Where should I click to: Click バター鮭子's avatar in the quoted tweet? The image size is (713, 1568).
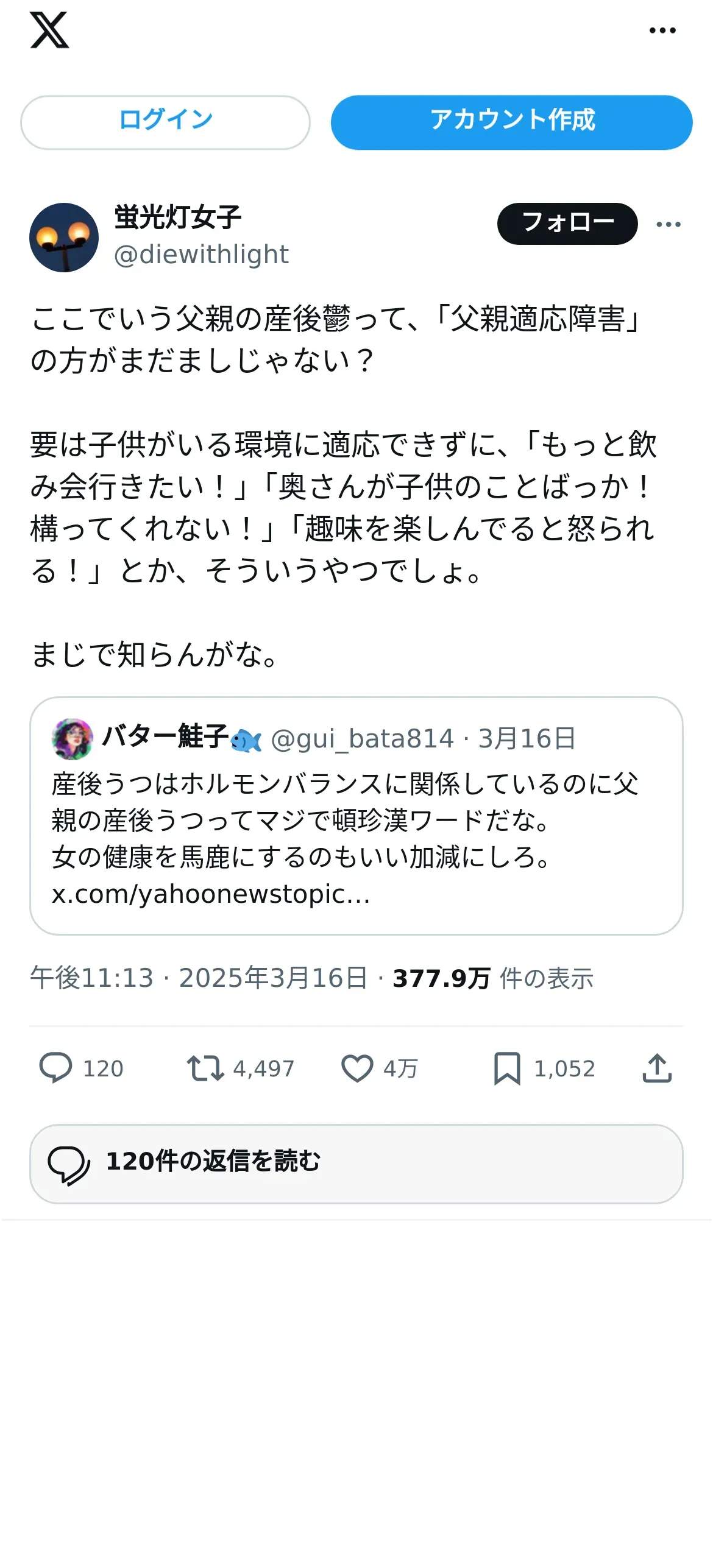tap(73, 739)
